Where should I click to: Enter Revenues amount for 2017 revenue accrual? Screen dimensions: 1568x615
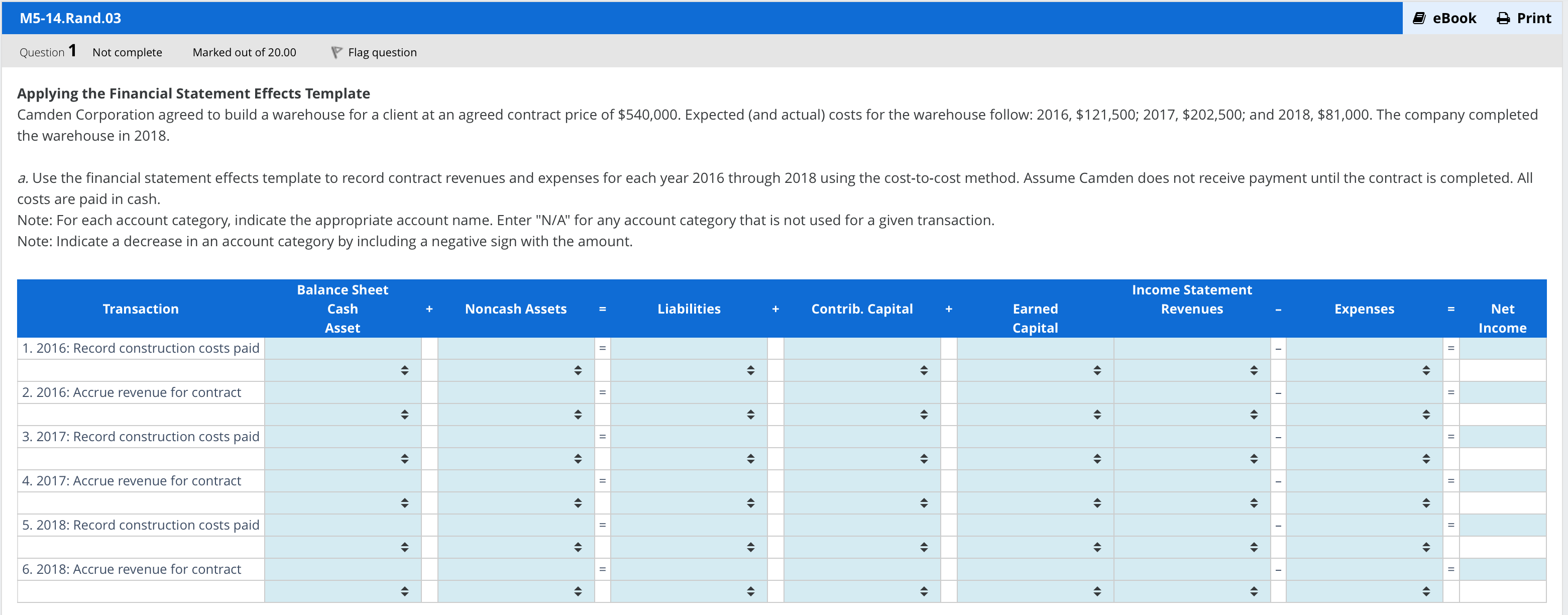[1191, 481]
